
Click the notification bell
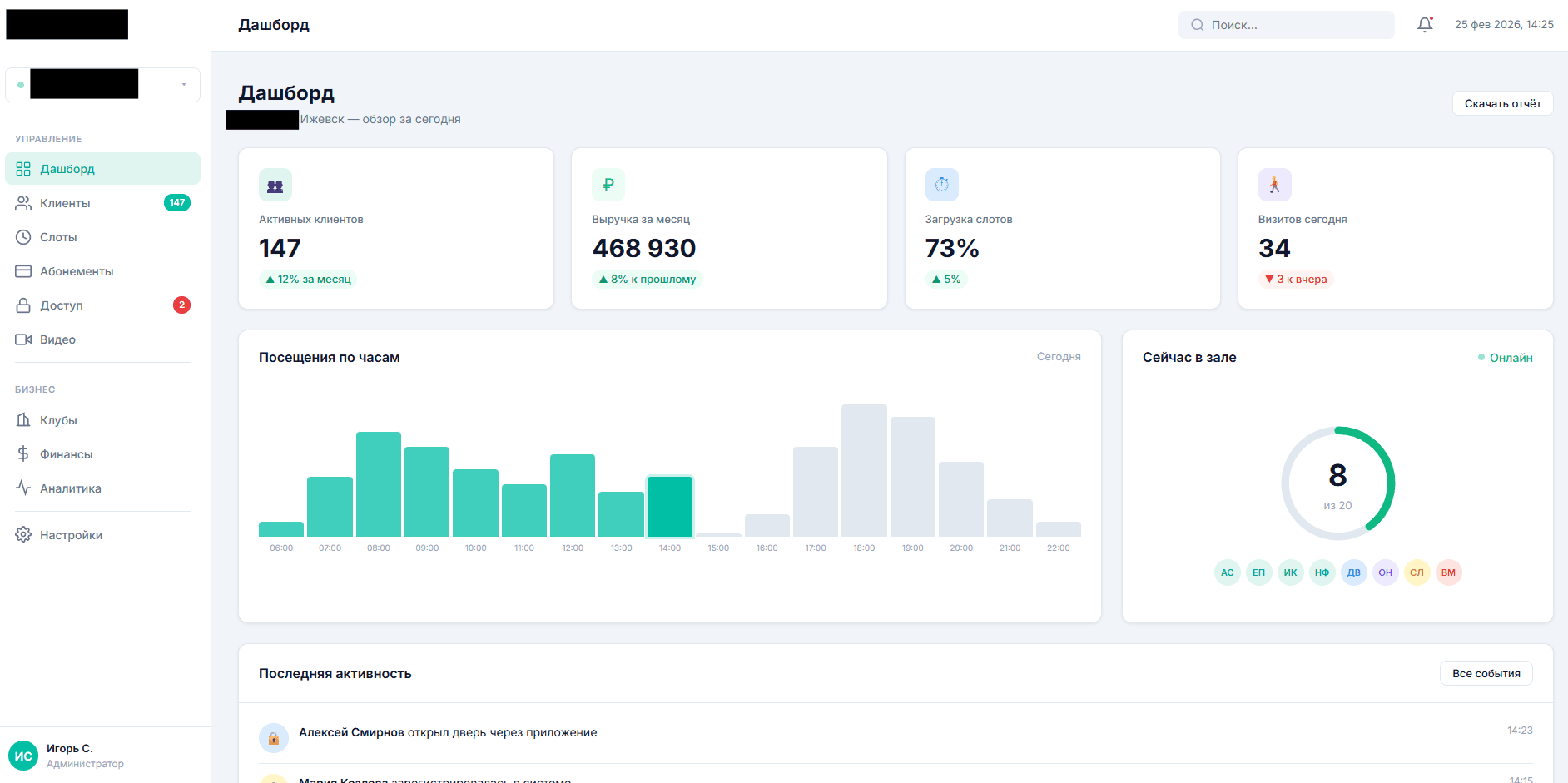[1424, 24]
